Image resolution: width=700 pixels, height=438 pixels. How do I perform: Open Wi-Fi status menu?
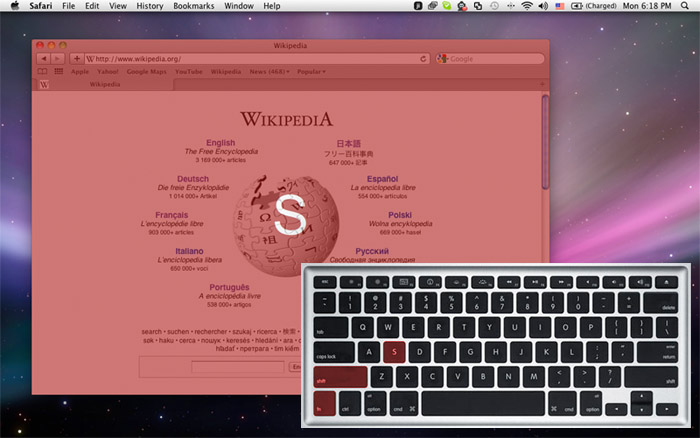pos(527,6)
